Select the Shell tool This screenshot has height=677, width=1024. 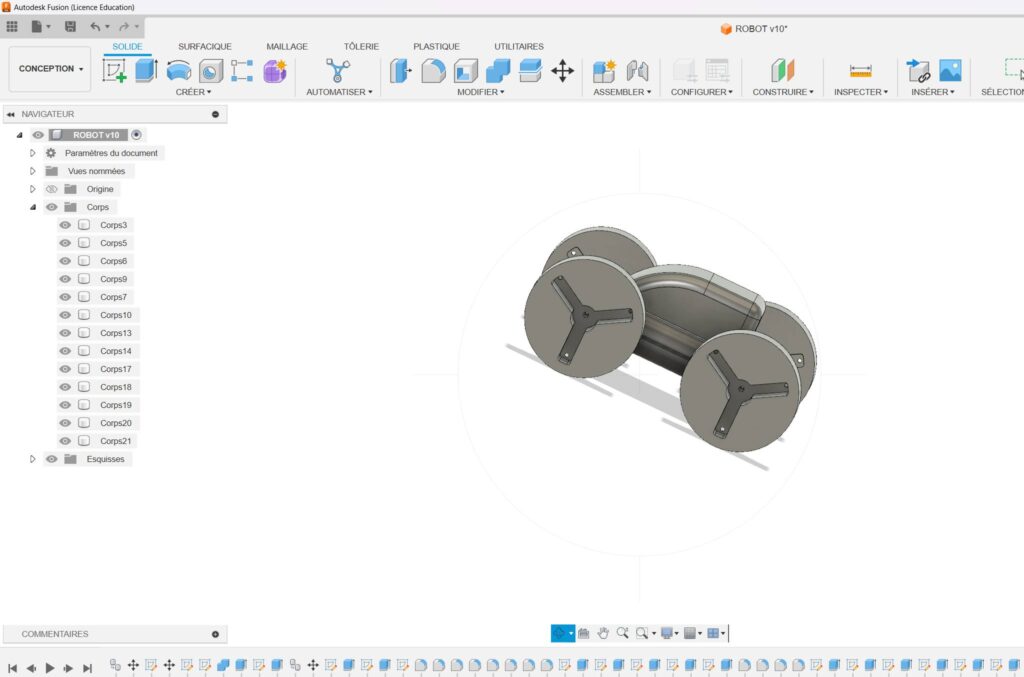click(x=466, y=71)
